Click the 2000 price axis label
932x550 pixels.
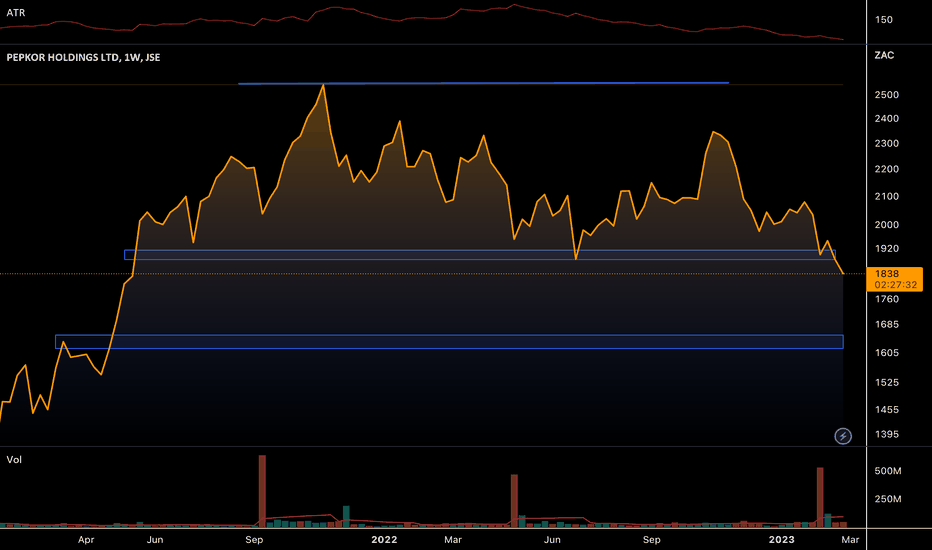point(887,225)
